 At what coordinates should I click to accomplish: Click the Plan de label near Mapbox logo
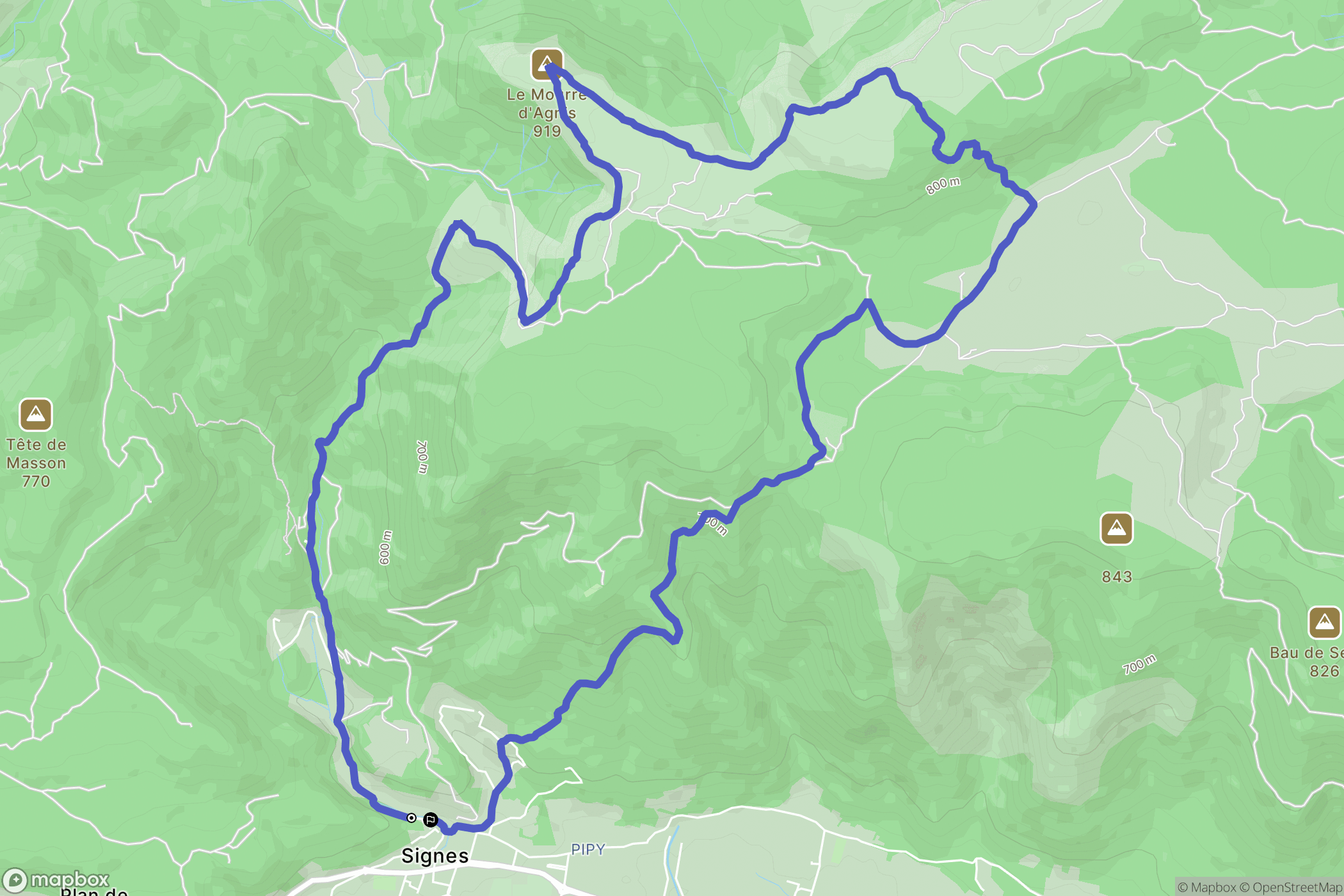coord(94,891)
